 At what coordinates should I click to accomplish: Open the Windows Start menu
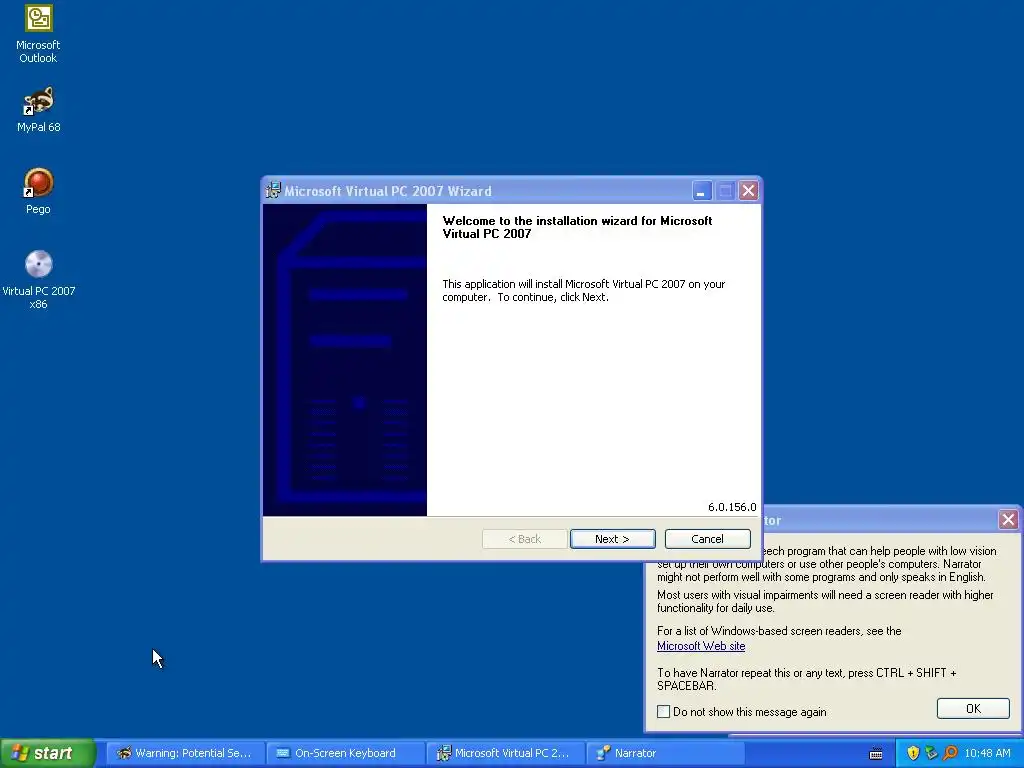pyautogui.click(x=47, y=753)
